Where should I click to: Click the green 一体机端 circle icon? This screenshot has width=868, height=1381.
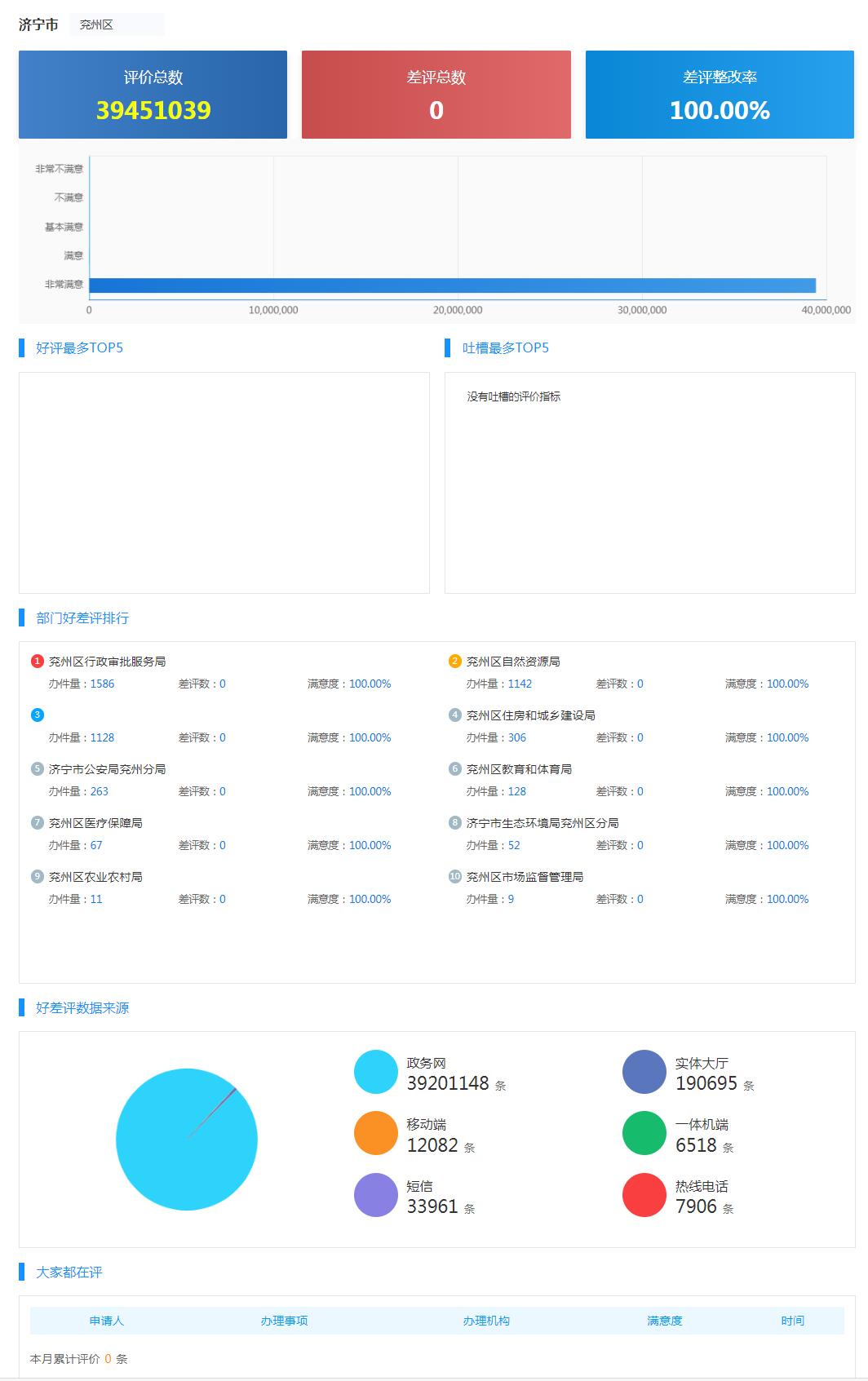(644, 1133)
